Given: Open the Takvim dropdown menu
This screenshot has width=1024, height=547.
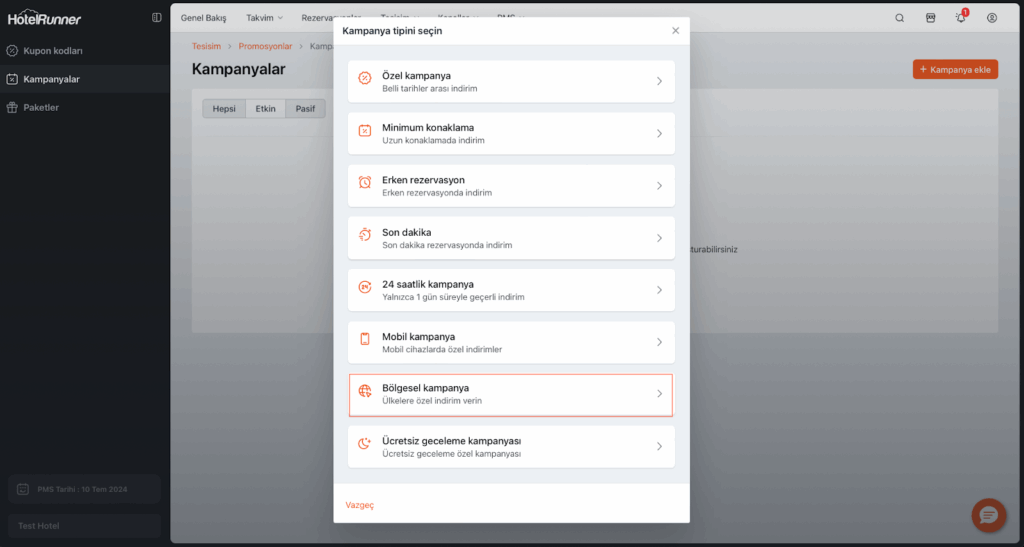Looking at the screenshot, I should (265, 18).
